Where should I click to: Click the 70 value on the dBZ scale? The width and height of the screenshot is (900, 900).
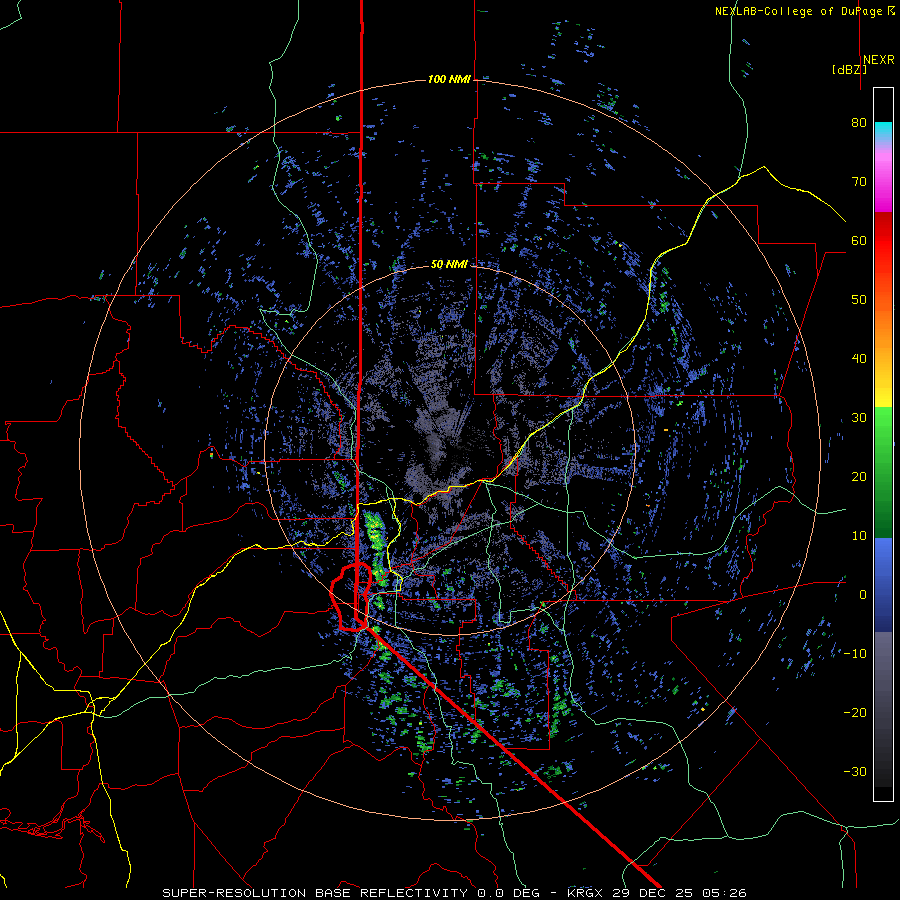[859, 182]
